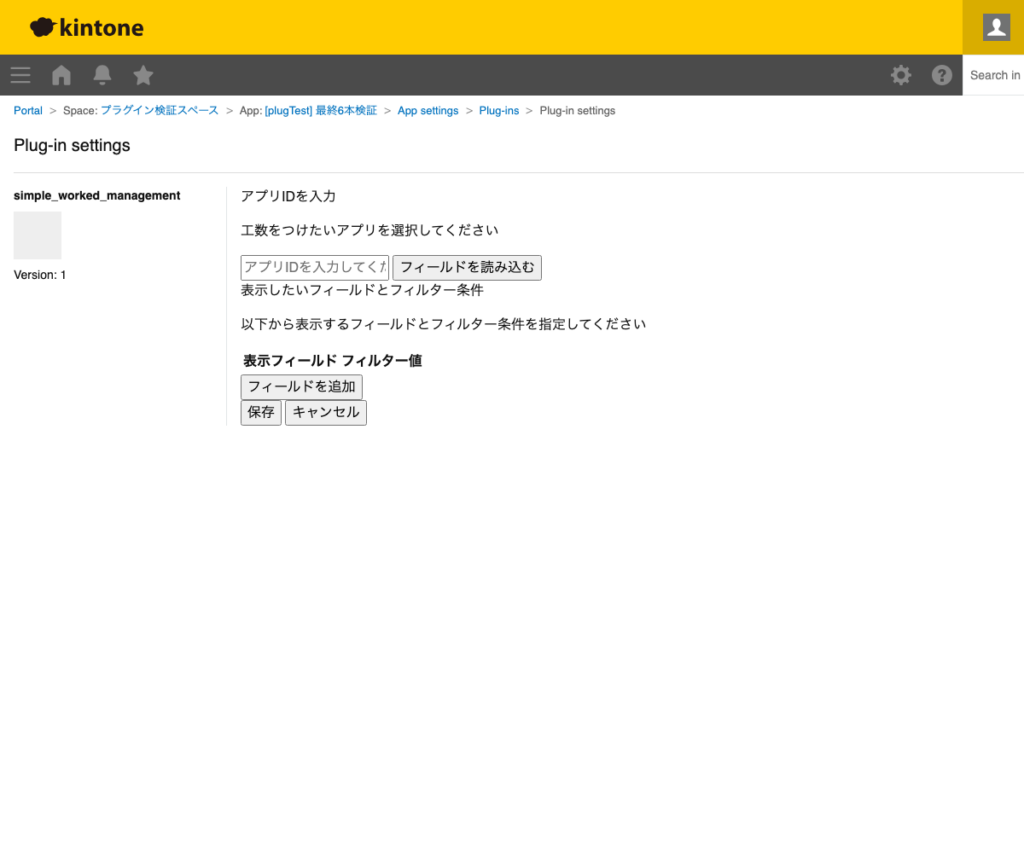Viewport: 1024px width, 853px height.
Task: Open the Portal breadcrumb link
Action: [x=27, y=110]
